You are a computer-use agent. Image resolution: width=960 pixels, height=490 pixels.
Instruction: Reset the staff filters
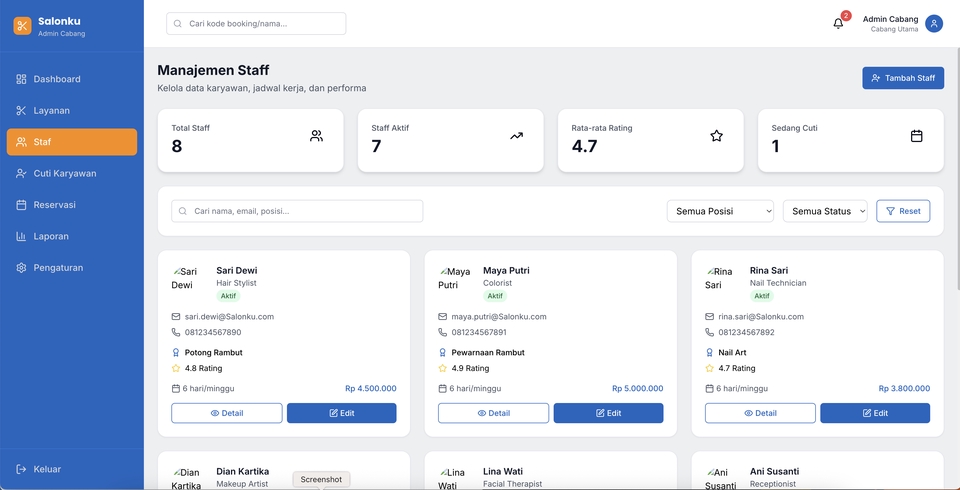coord(902,211)
